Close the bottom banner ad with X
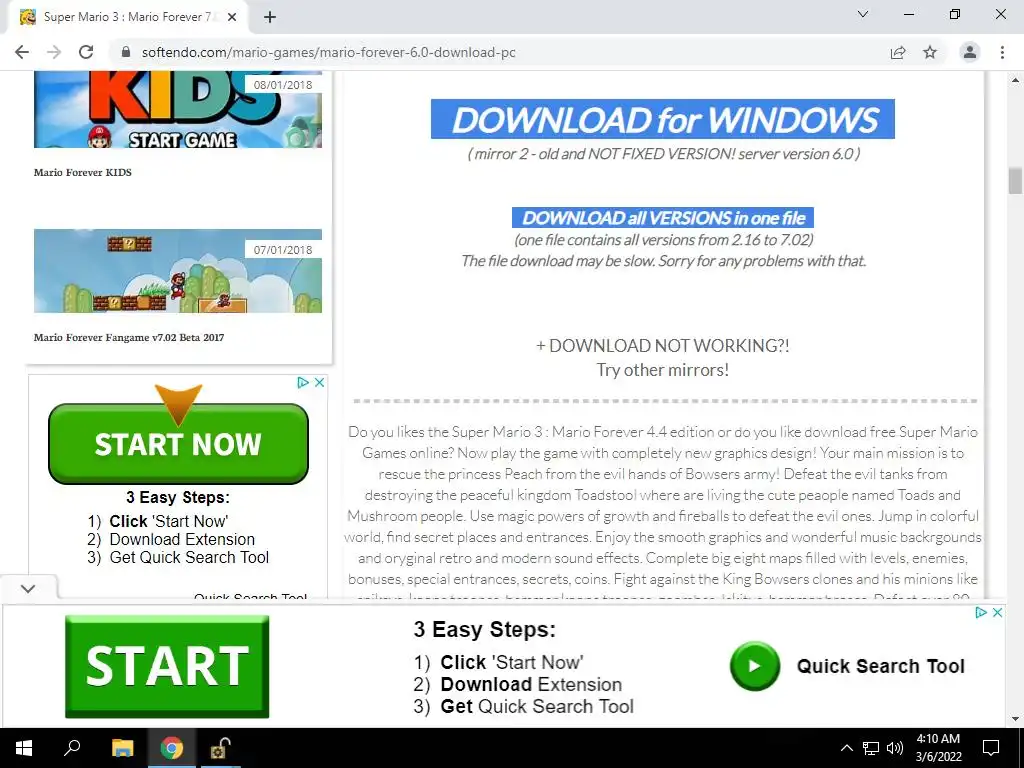Viewport: 1024px width, 768px height. coord(997,613)
